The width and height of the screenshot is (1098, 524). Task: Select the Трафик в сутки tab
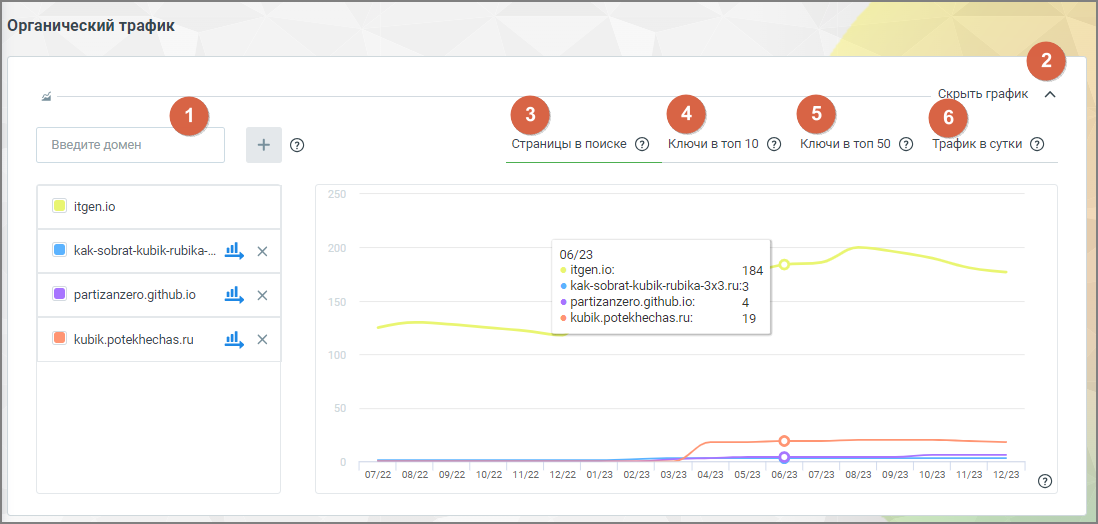click(977, 144)
